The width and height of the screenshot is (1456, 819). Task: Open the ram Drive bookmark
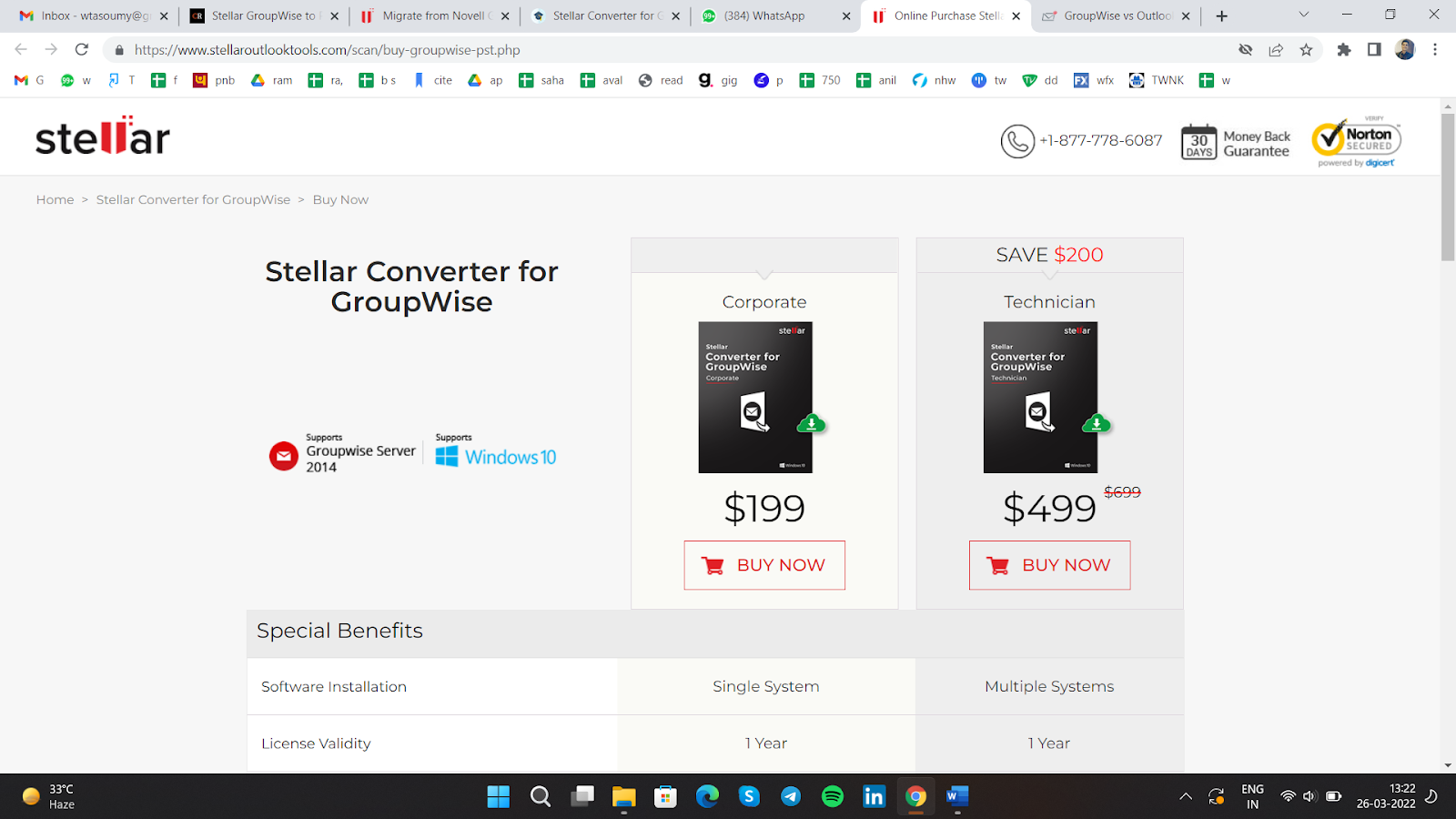272,80
